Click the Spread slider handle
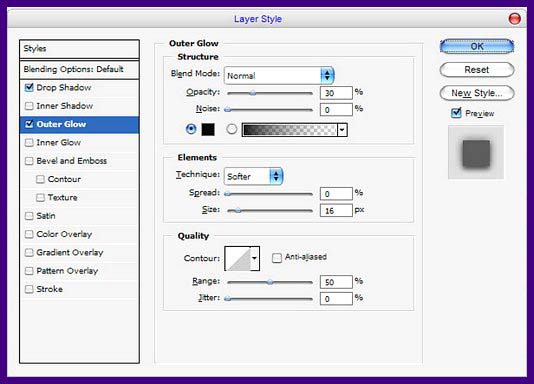Image resolution: width=534 pixels, height=384 pixels. click(228, 194)
